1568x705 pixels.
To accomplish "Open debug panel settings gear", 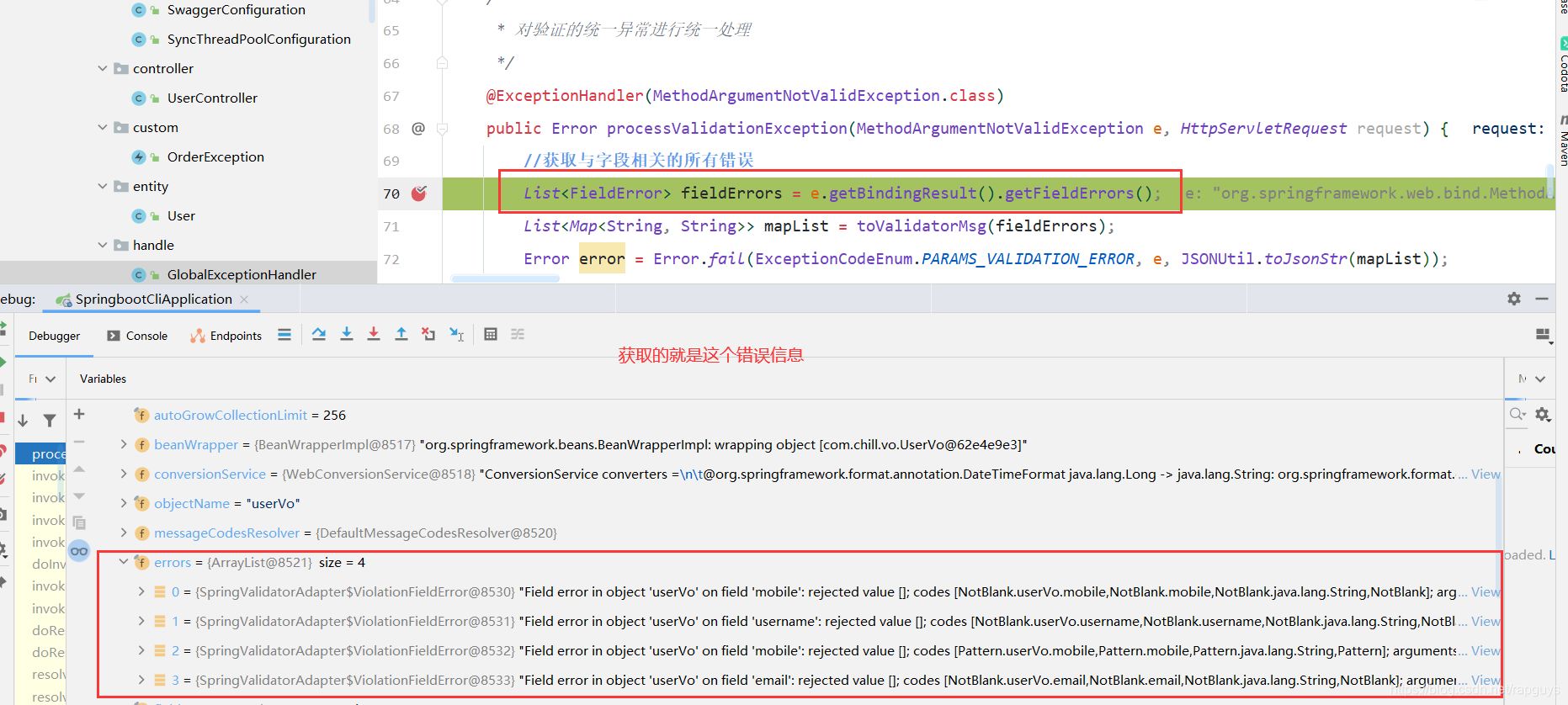I will tap(1514, 299).
